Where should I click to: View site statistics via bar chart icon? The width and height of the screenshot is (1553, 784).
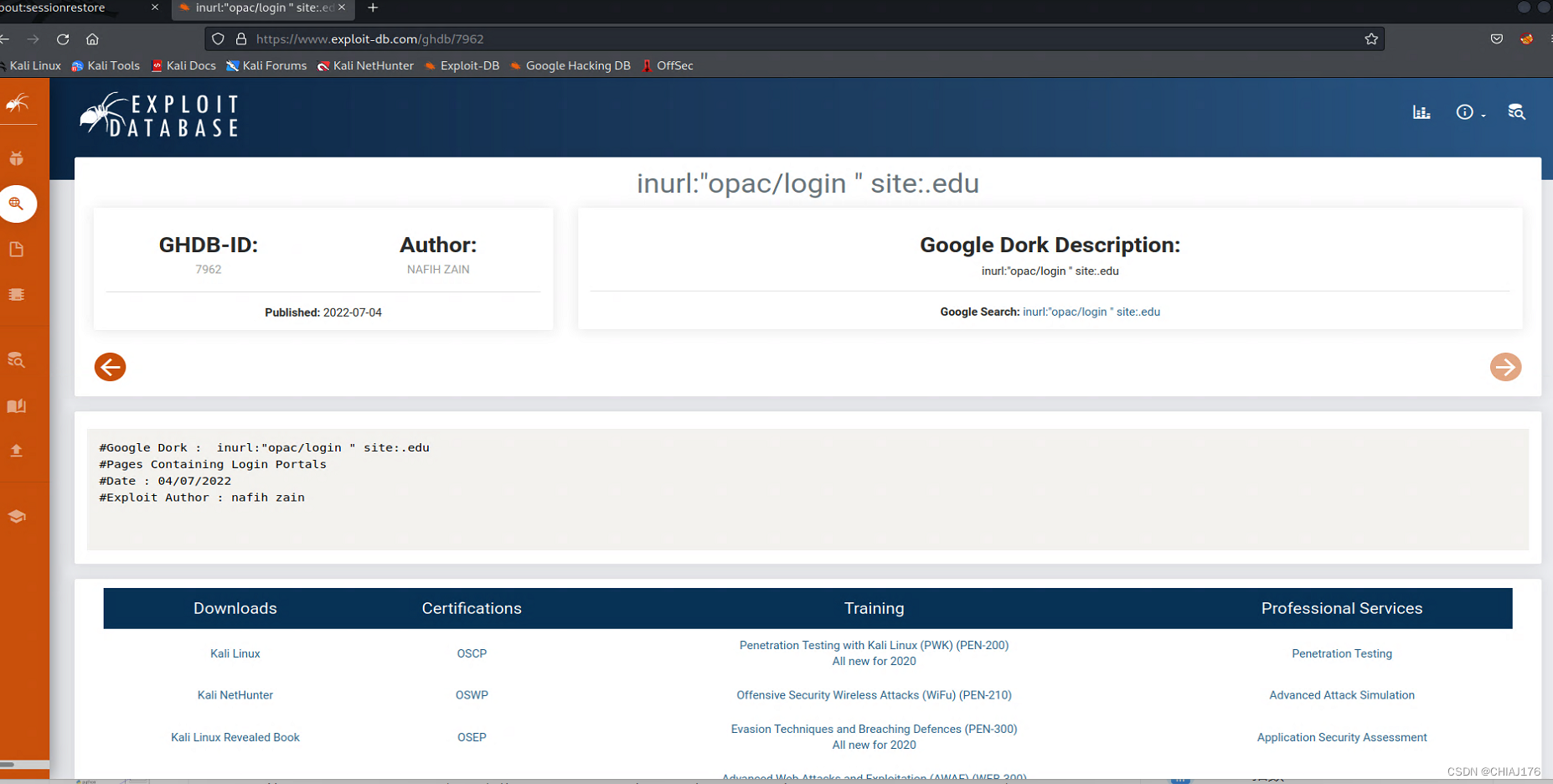1421,111
